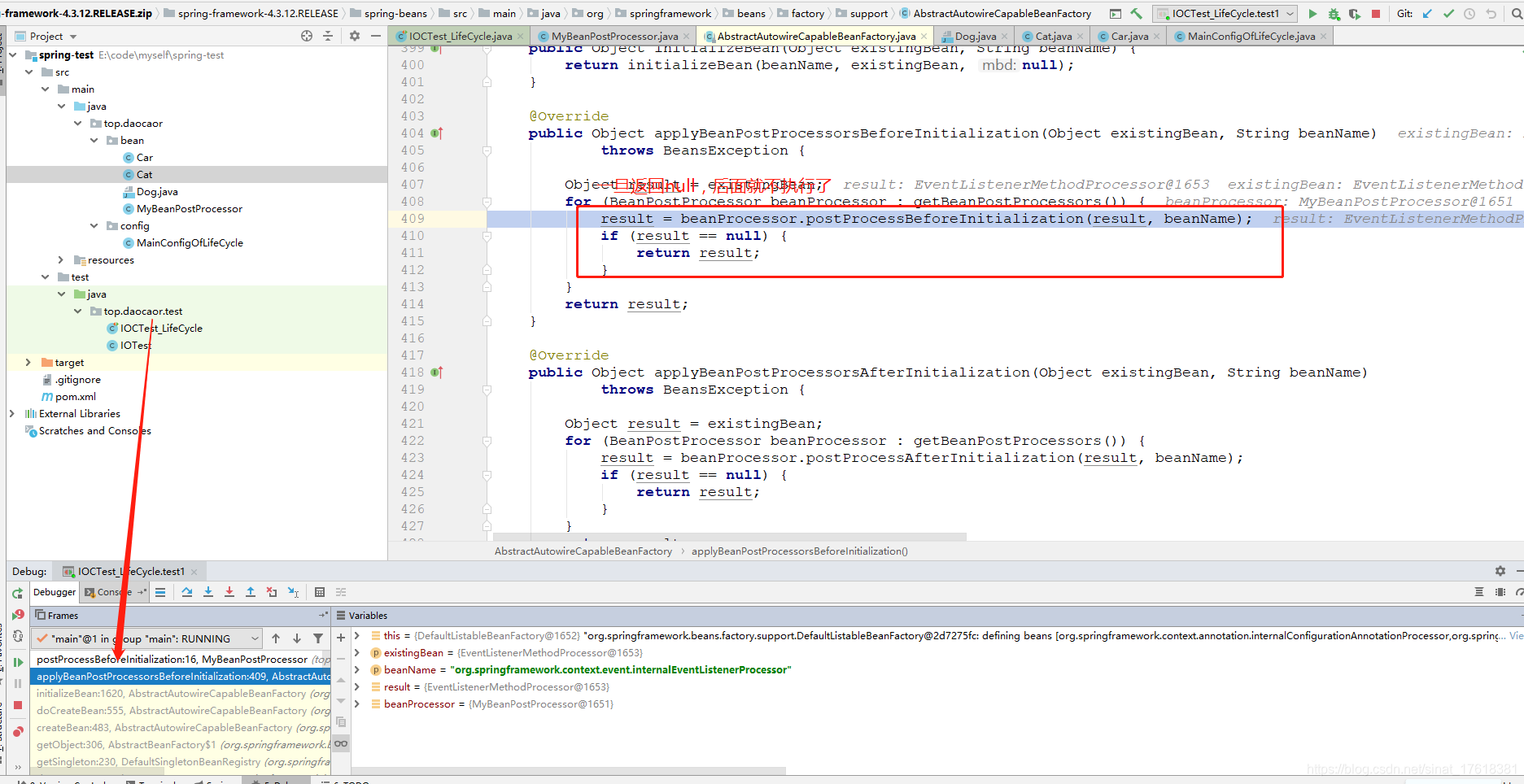This screenshot has height=784, width=1524.
Task: Collapse the bean package folder
Action: (x=94, y=141)
